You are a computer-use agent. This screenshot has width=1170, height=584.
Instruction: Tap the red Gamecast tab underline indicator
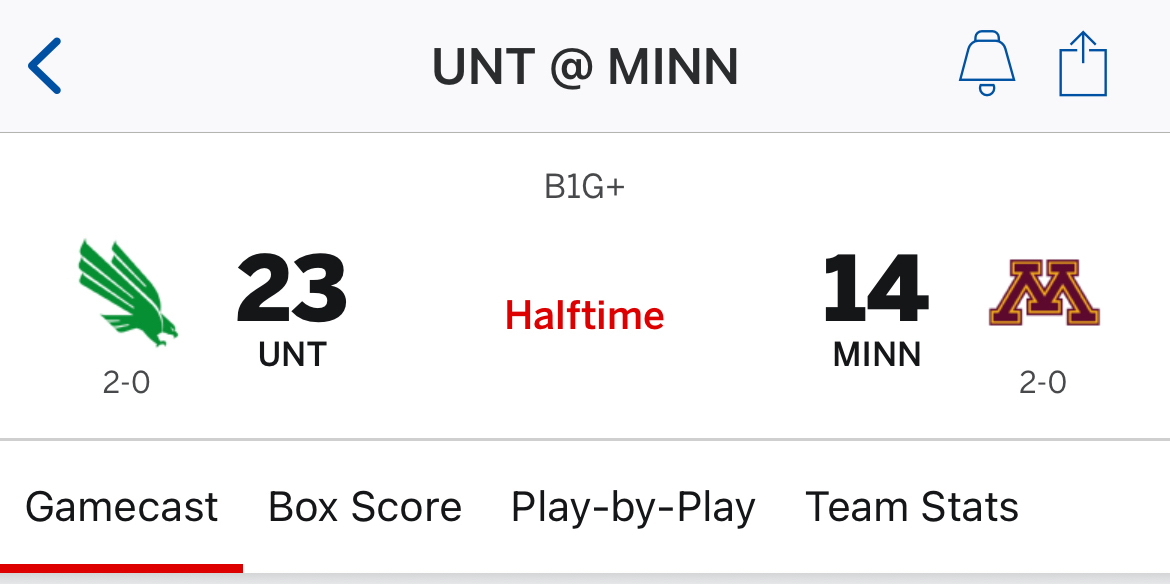[121, 568]
